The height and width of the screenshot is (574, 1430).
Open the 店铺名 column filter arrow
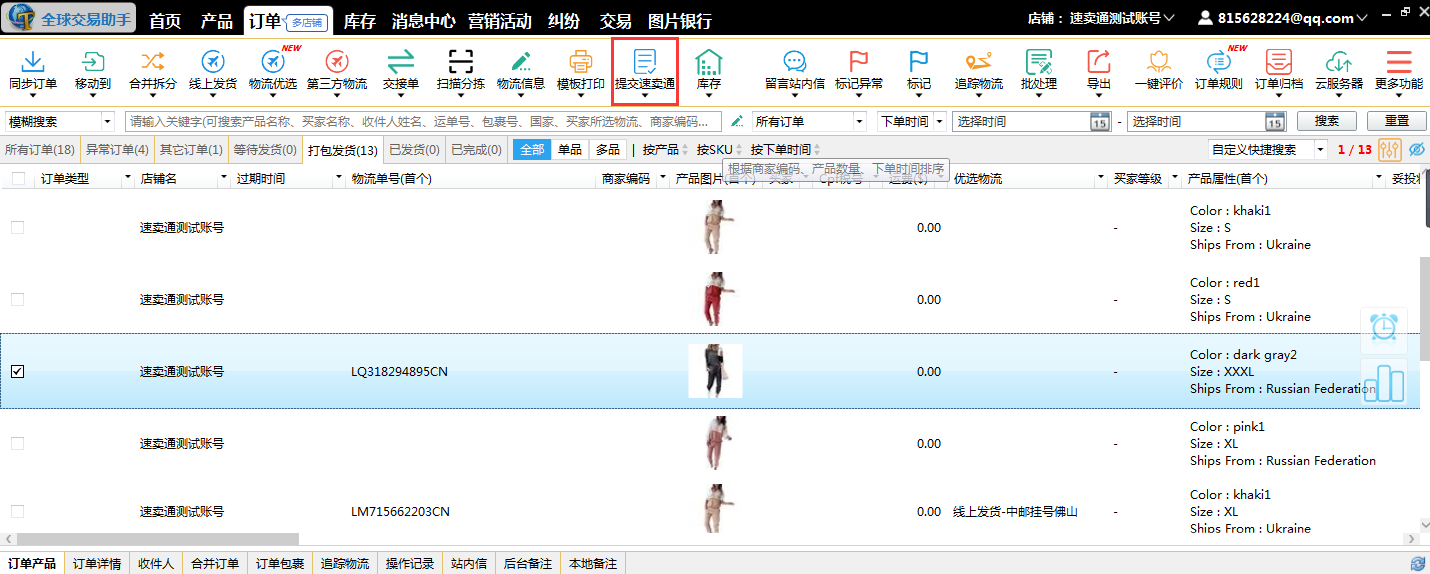[223, 179]
